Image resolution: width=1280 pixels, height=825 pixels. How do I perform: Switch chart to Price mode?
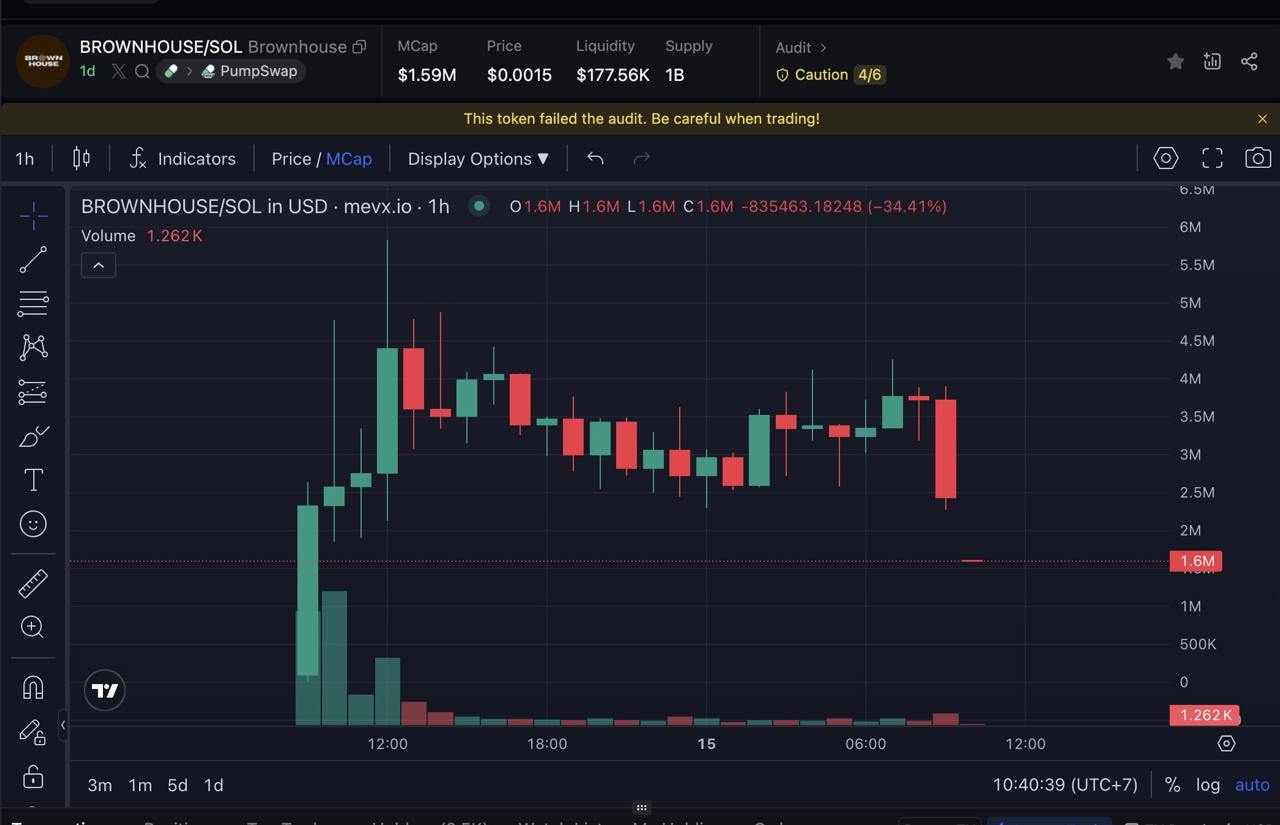pos(291,158)
